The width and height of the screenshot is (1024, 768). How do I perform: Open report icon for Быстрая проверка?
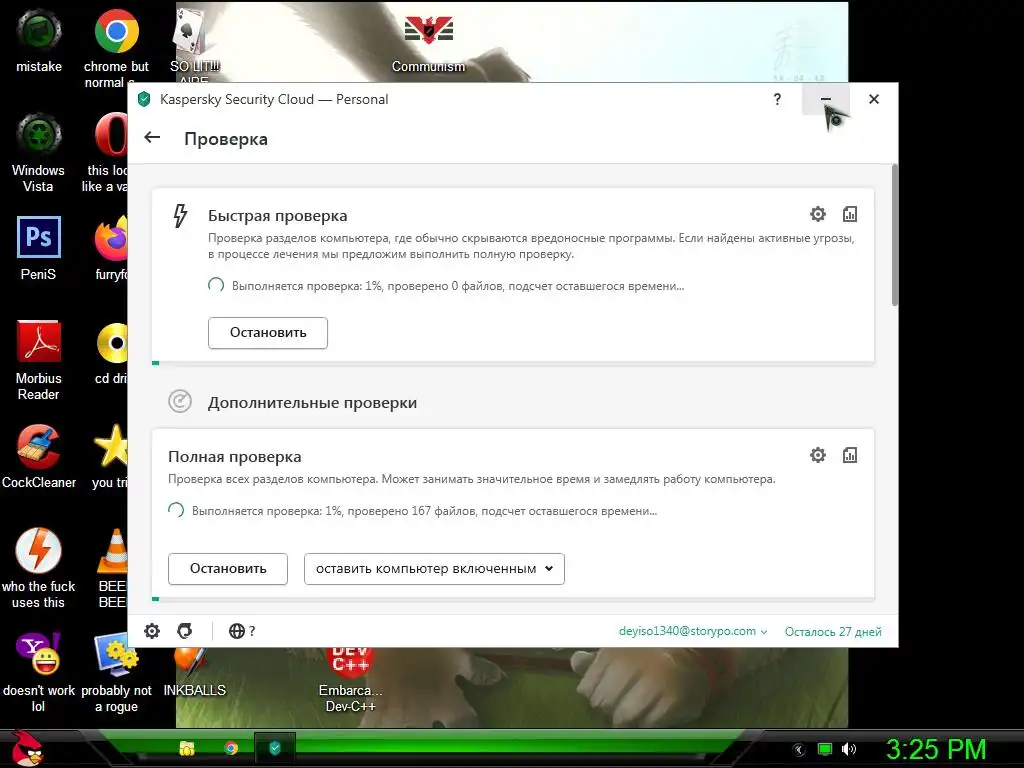tap(850, 214)
